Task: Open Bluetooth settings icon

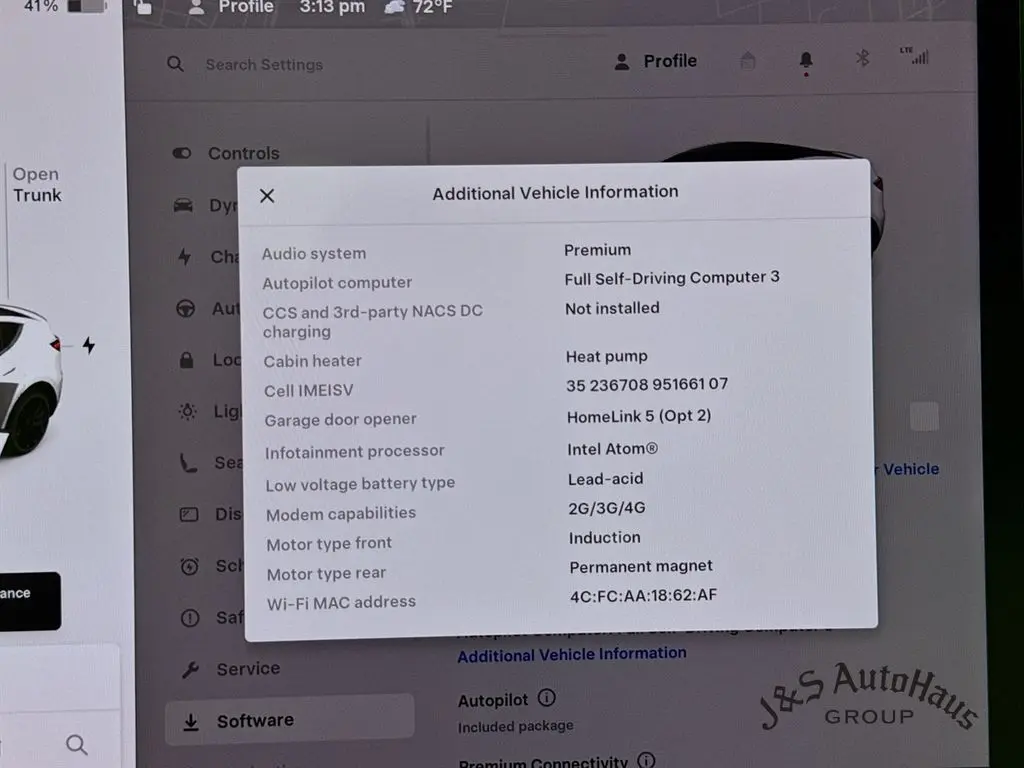Action: [x=862, y=58]
